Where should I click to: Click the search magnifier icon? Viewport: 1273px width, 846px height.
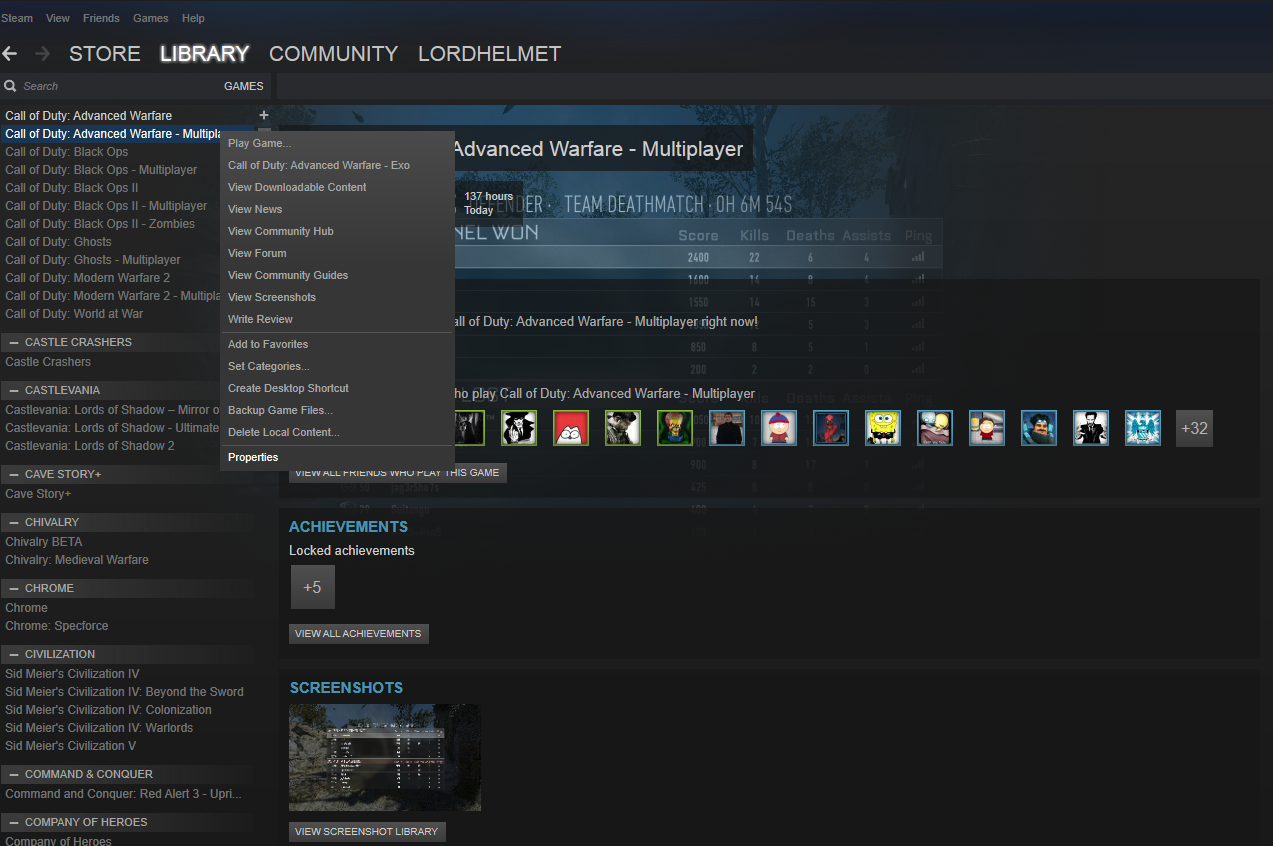[x=10, y=86]
